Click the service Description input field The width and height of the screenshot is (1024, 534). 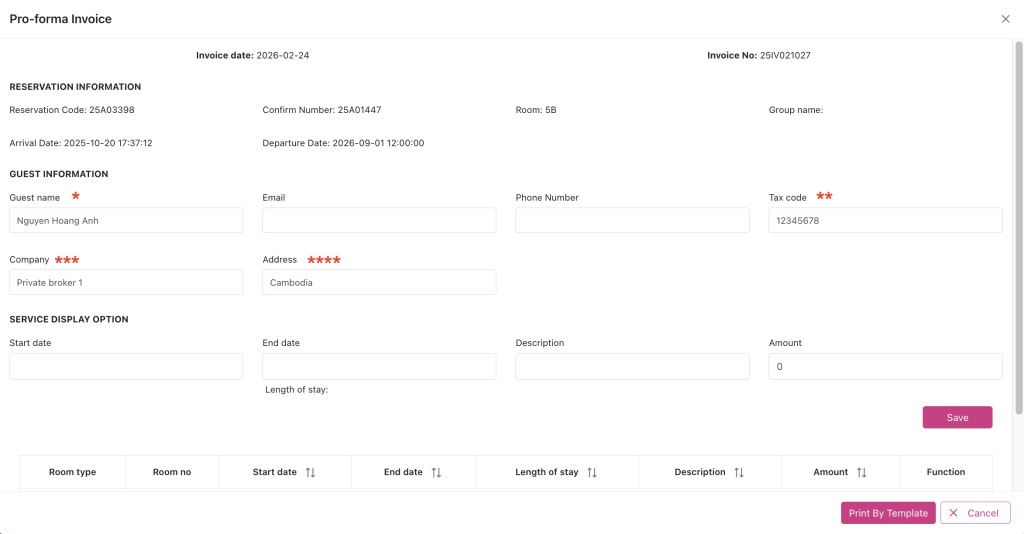point(632,367)
